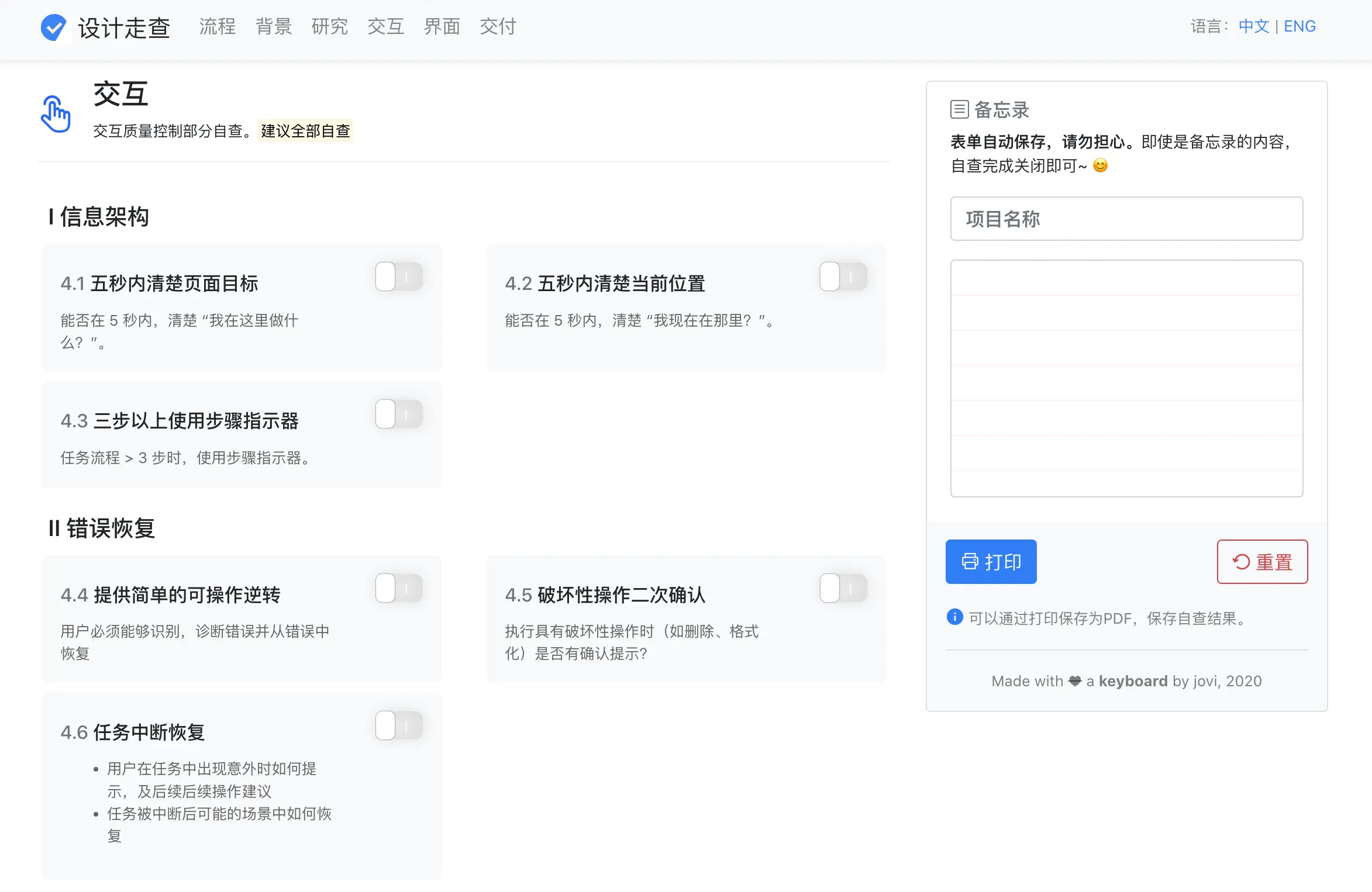
Task: Select the 交付 navigation item
Action: click(x=498, y=27)
